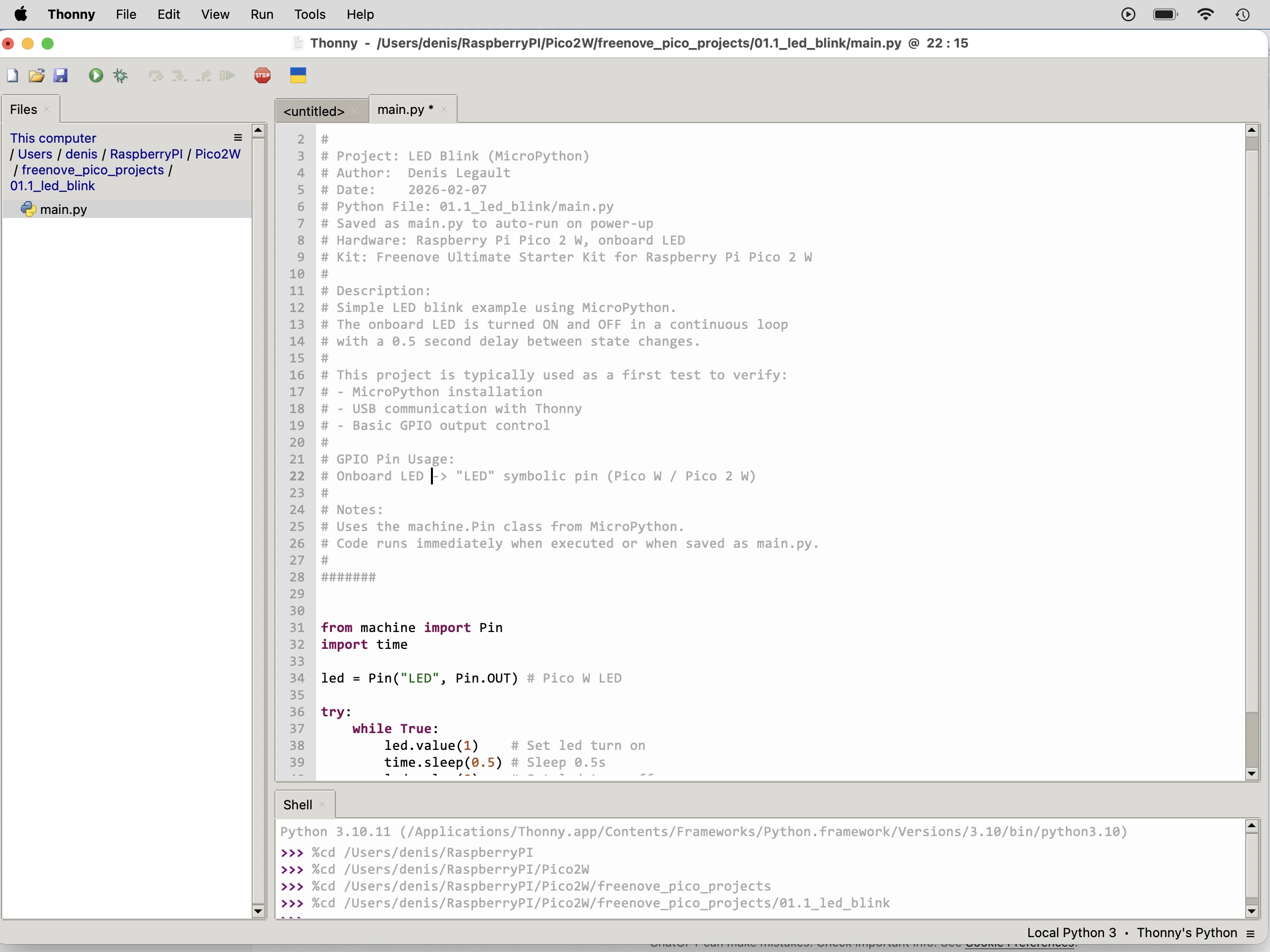This screenshot has height=952, width=1270.
Task: Click the main.py Python file icon
Action: [28, 209]
